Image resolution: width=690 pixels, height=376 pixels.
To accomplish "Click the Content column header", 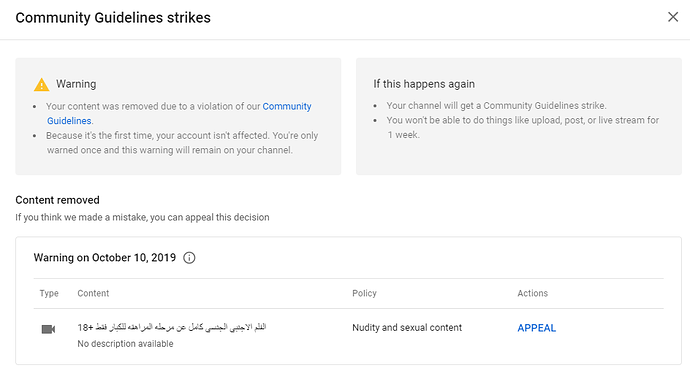I will pyautogui.click(x=93, y=293).
